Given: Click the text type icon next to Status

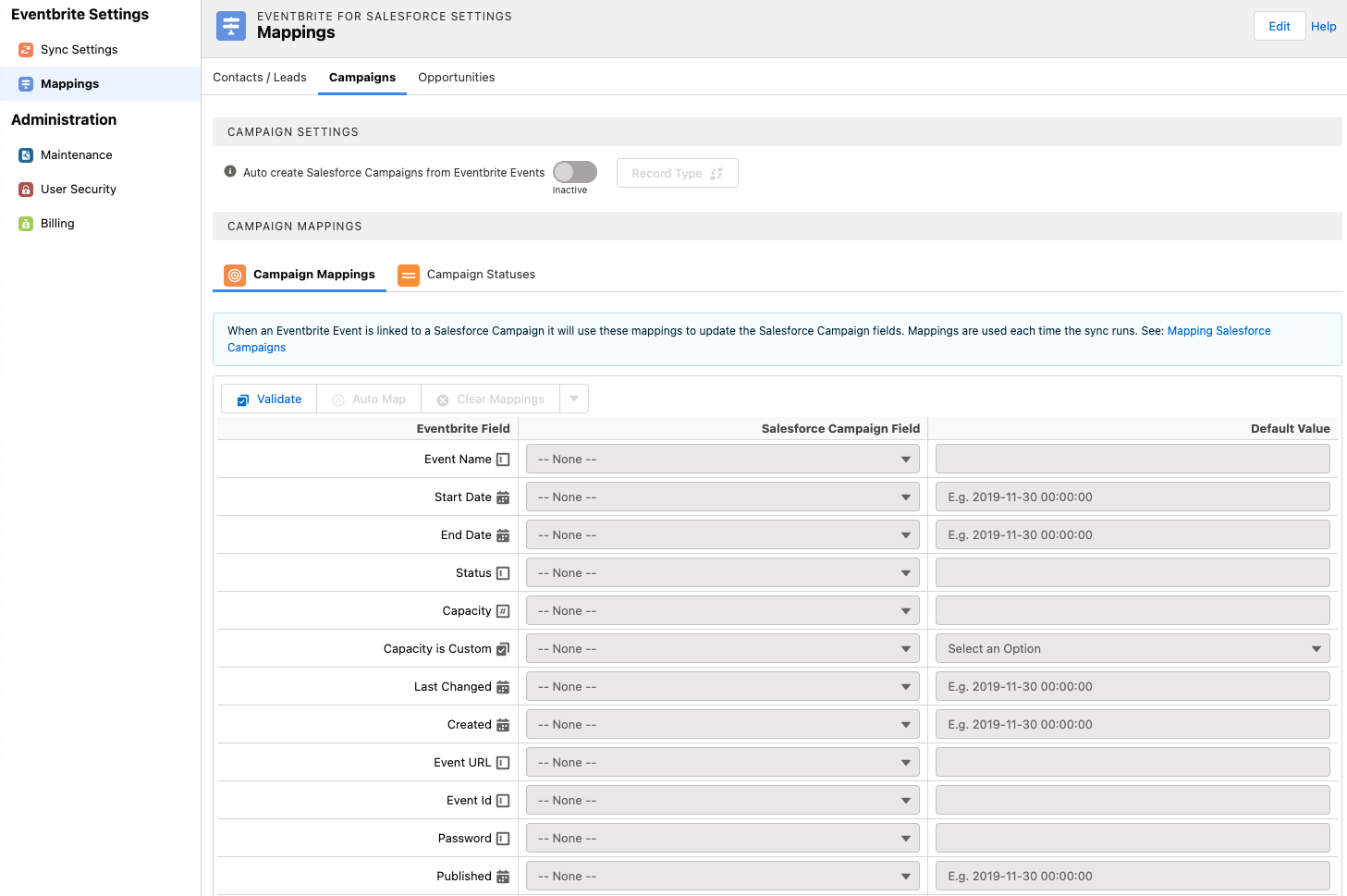Looking at the screenshot, I should (503, 573).
